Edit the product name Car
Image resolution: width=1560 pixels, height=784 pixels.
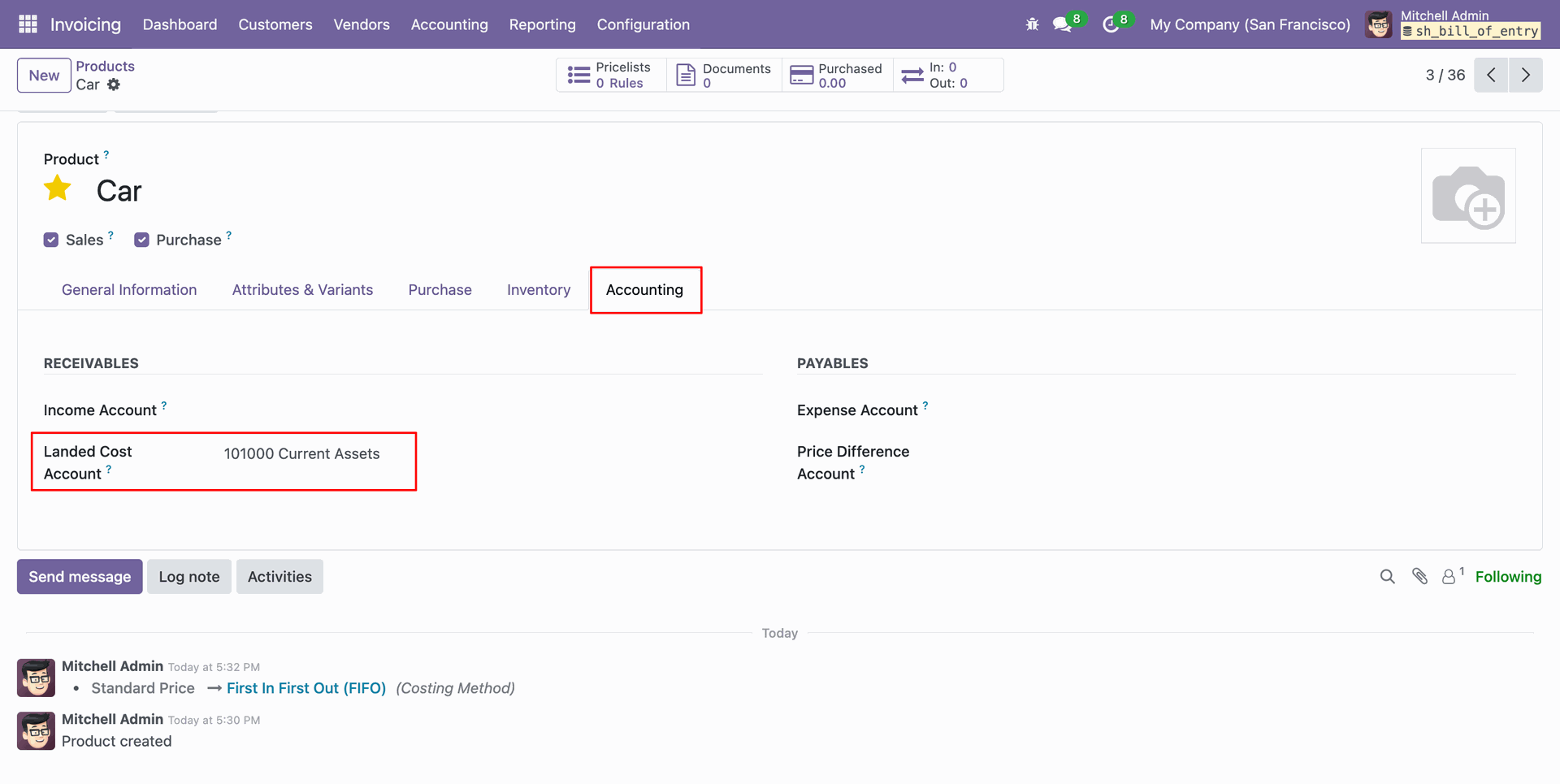pos(119,191)
